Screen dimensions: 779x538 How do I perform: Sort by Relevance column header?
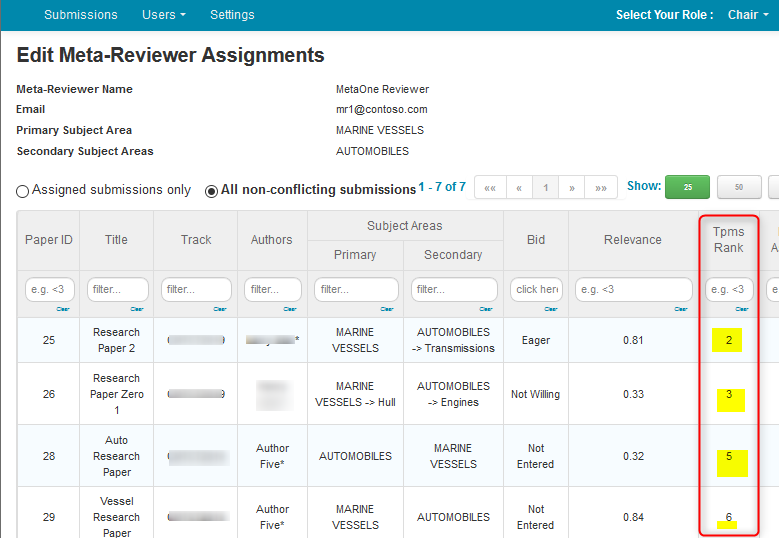point(633,240)
